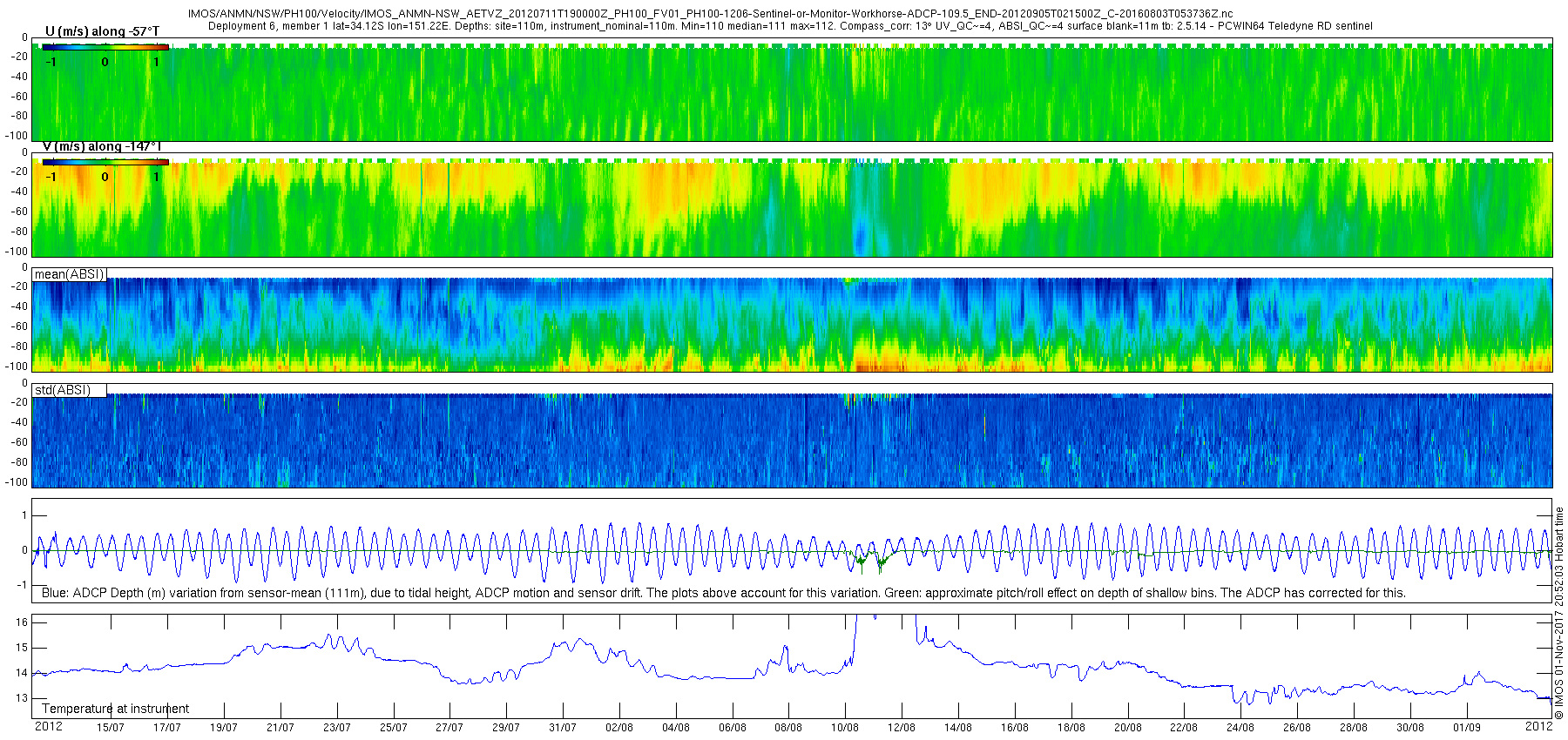Click the 'U (m/s) along -57°T' panel label

[102, 31]
